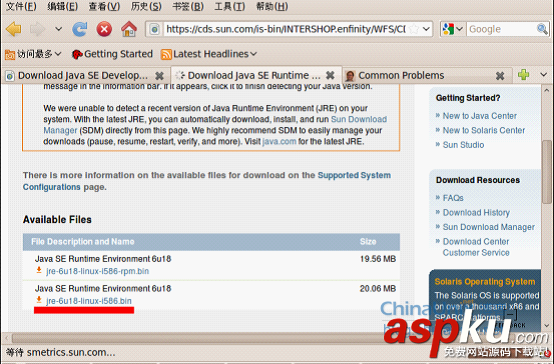Click the Solaris Operating System banner heading
Viewport: 554px width, 364px height.
coord(485,282)
